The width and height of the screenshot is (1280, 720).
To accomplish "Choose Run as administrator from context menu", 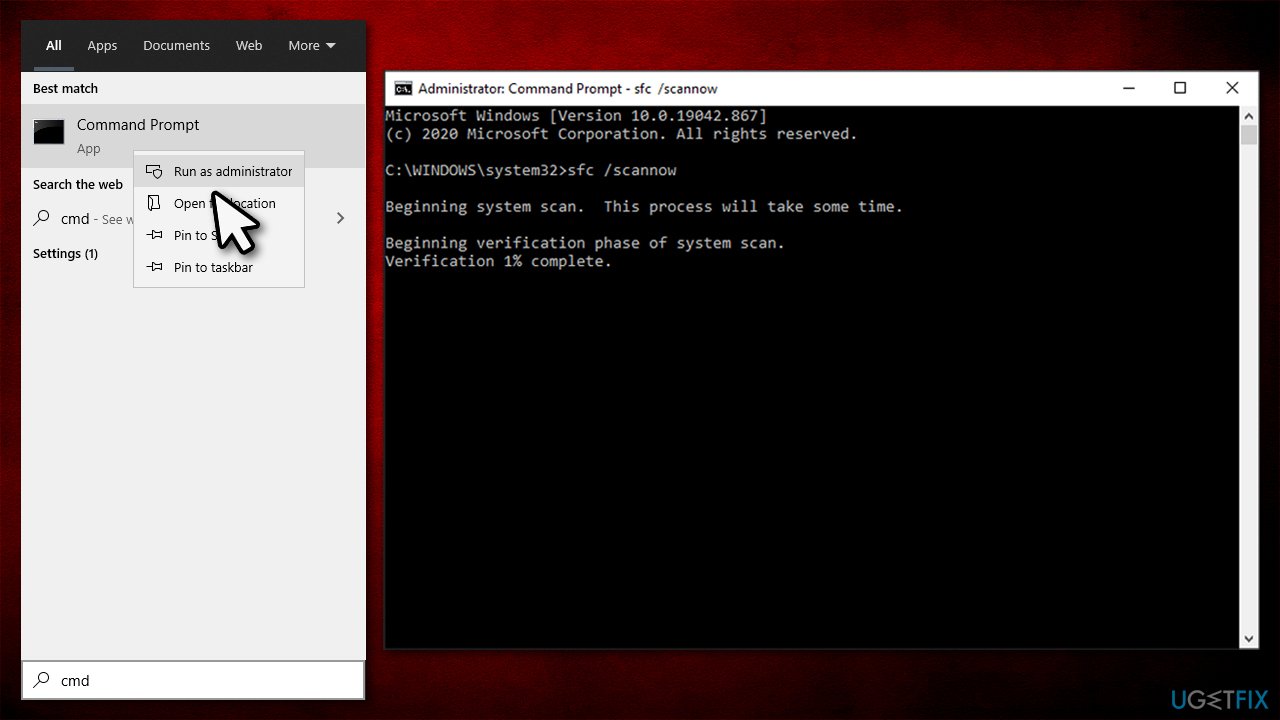I will [x=219, y=171].
